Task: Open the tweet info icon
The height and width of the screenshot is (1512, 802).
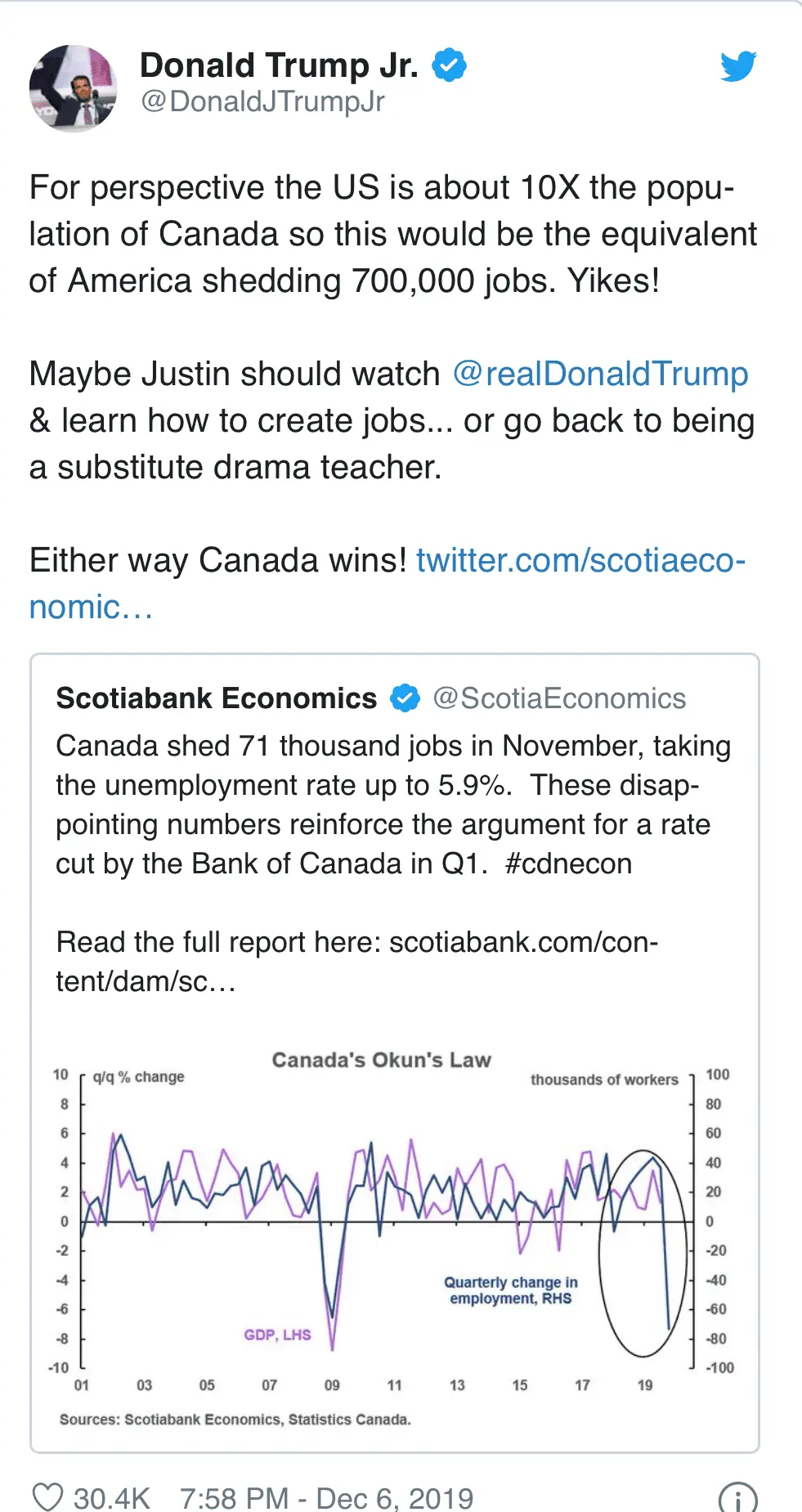Action: tap(737, 1497)
